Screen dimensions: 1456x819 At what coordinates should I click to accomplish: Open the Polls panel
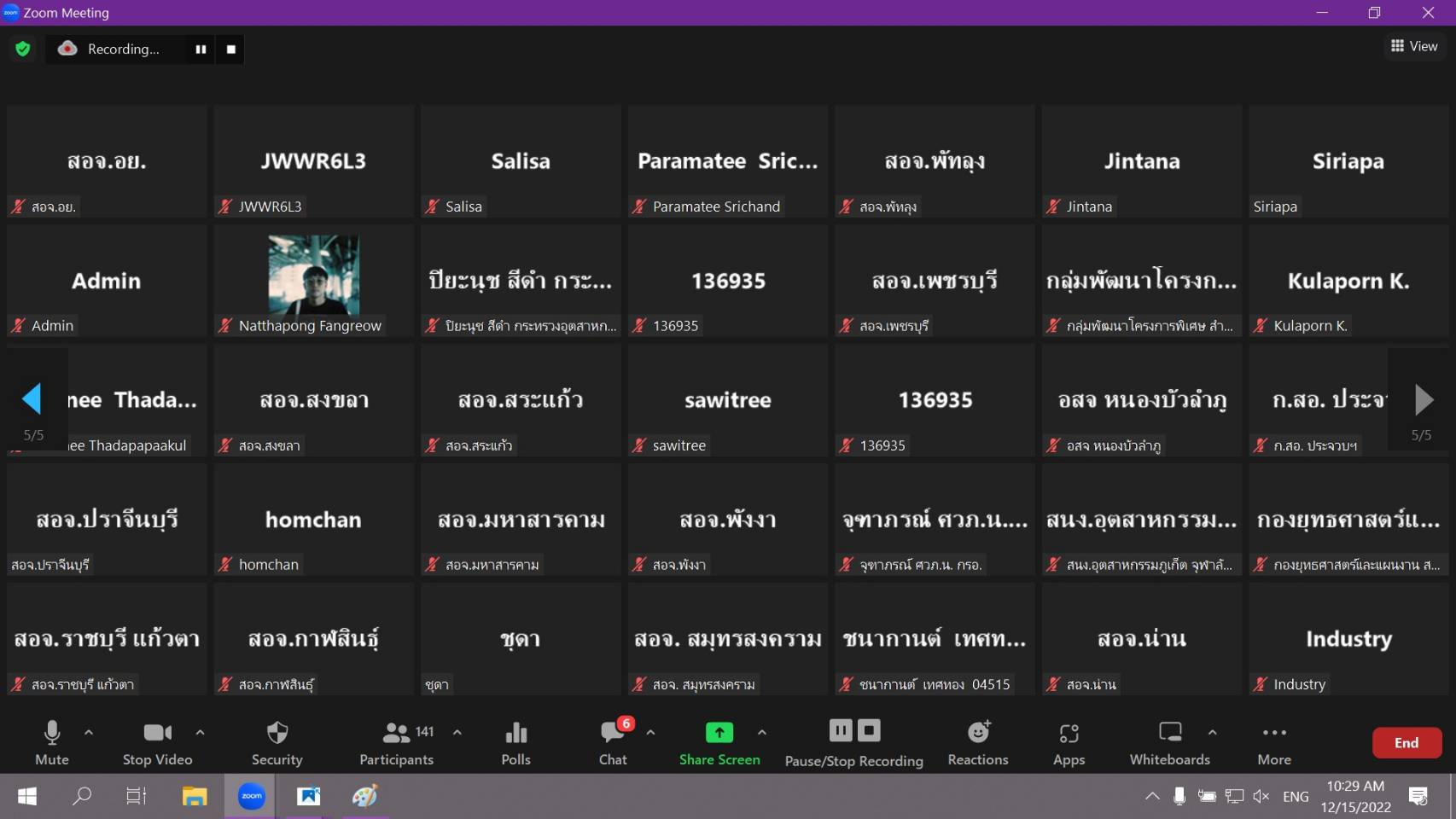[515, 742]
